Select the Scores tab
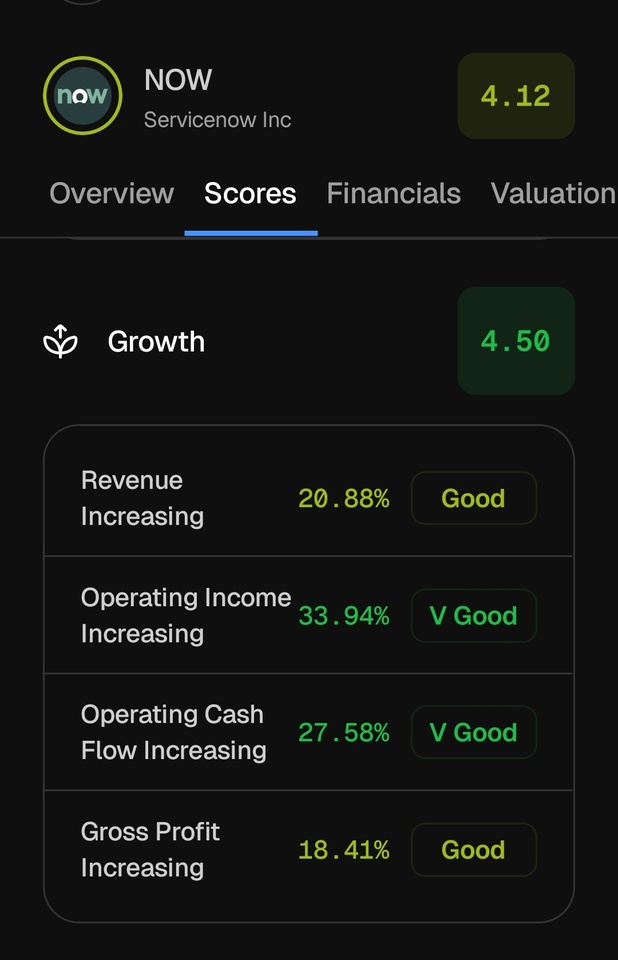 tap(250, 194)
